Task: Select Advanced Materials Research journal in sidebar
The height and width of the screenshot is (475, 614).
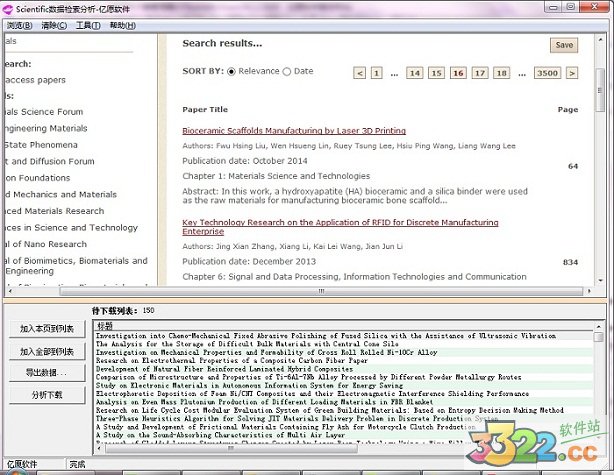Action: pyautogui.click(x=54, y=211)
